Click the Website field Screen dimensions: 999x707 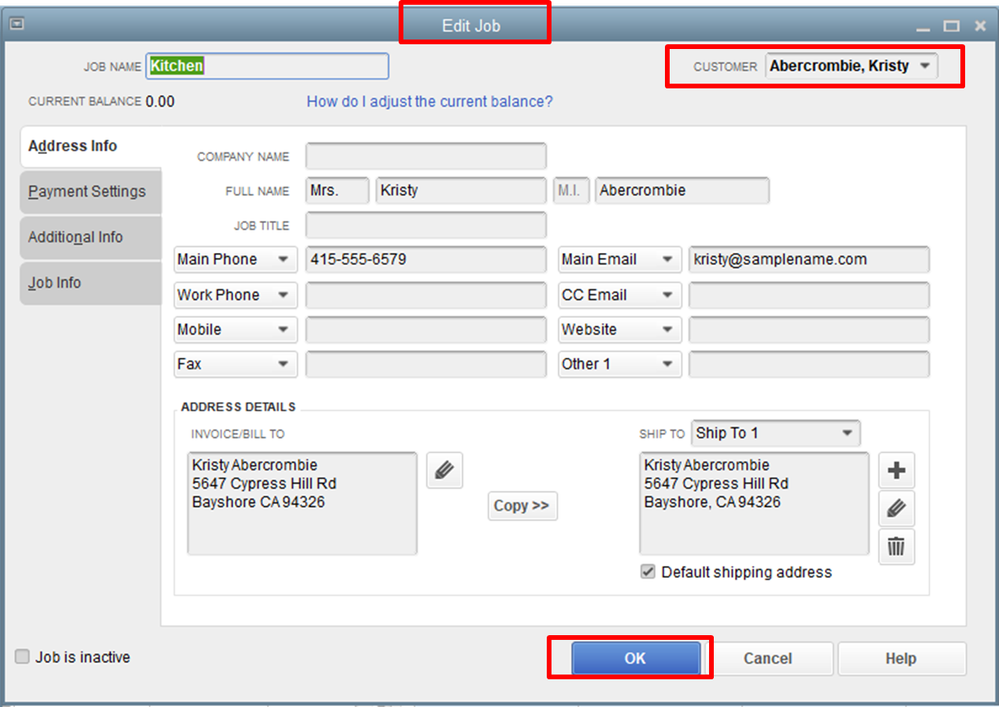coord(809,329)
